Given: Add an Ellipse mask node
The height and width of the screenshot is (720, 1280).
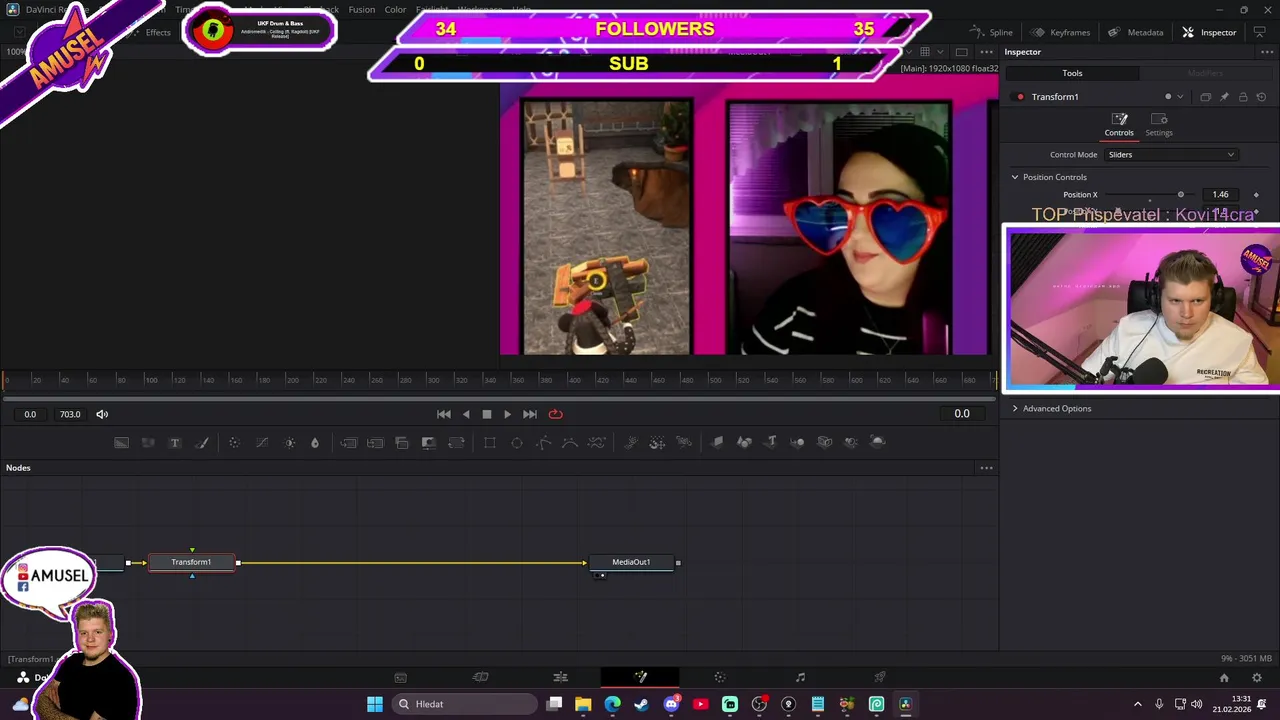Looking at the screenshot, I should point(517,442).
